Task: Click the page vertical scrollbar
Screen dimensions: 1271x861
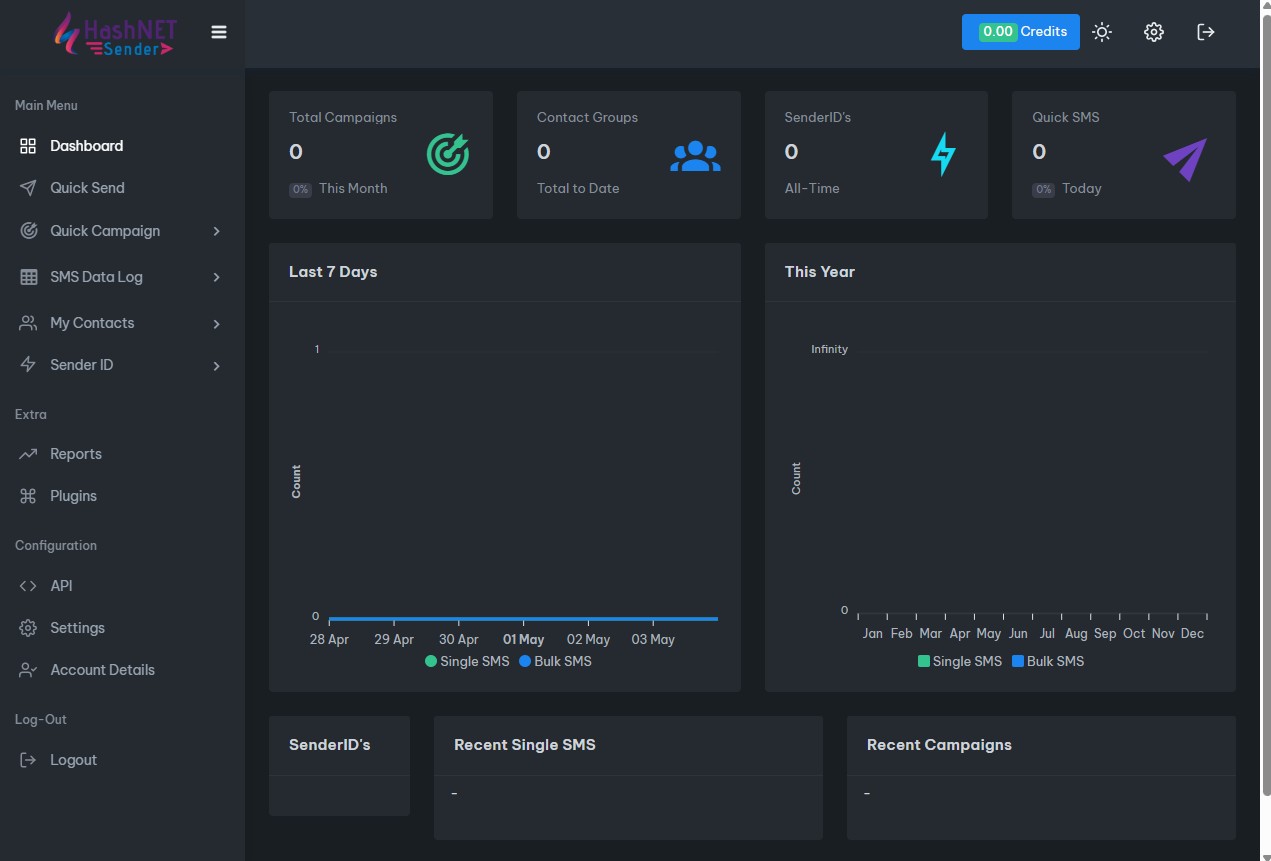Action: pos(1263,400)
